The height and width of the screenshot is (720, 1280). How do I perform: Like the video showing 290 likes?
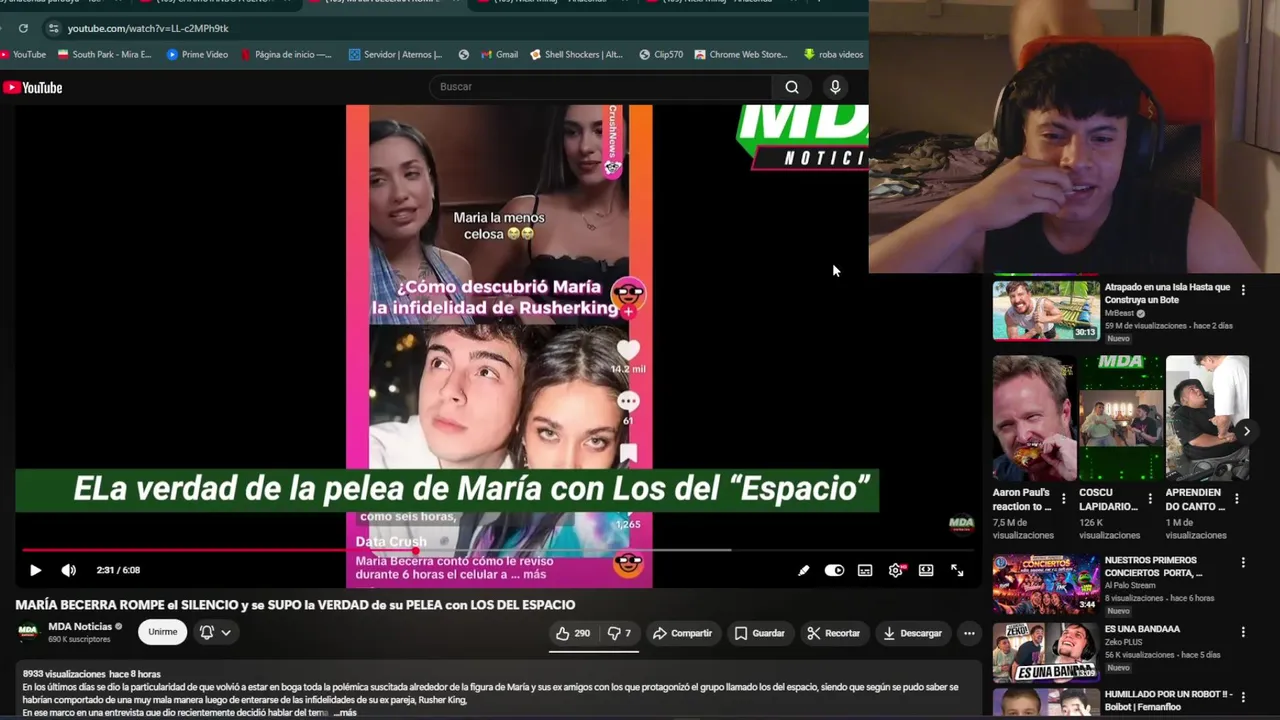click(573, 633)
